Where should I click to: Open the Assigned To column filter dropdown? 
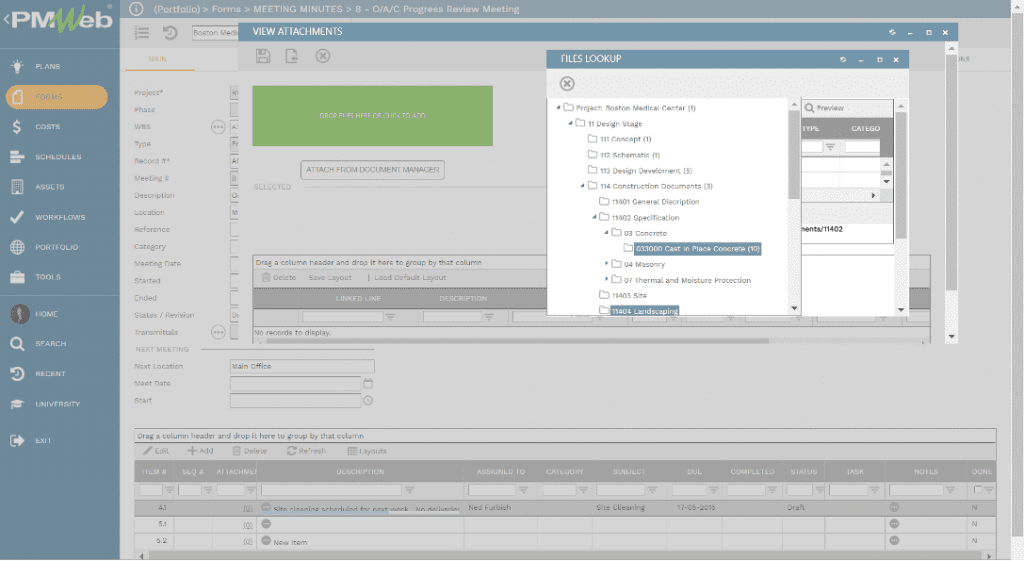523,490
